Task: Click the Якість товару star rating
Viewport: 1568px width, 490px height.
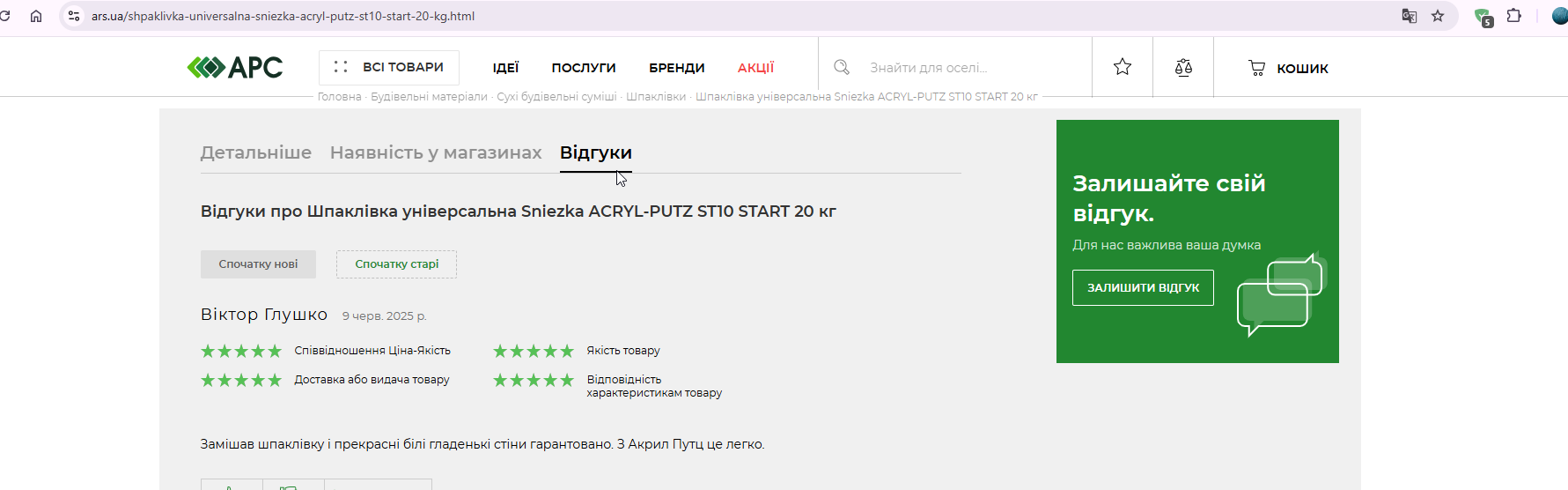Action: (x=534, y=351)
